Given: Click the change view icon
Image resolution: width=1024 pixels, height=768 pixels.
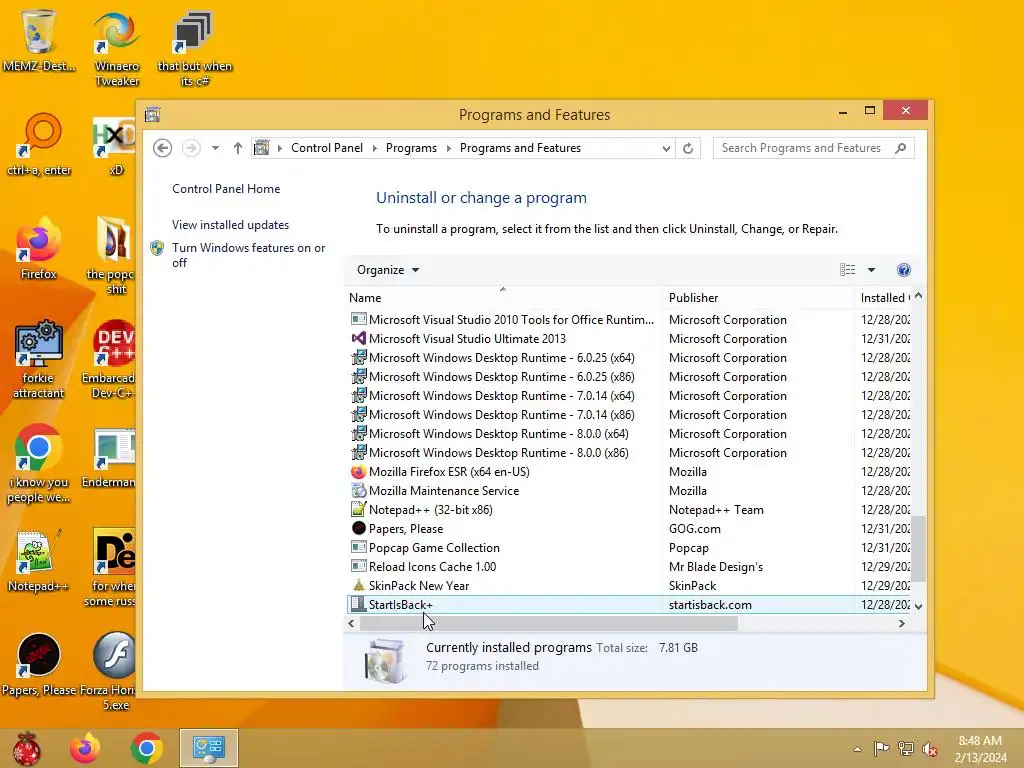Looking at the screenshot, I should [848, 270].
